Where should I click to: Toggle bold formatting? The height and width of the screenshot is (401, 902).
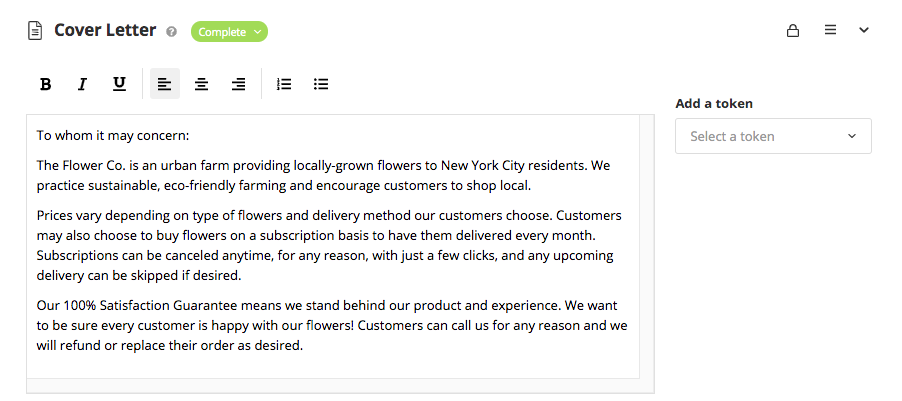tap(46, 84)
